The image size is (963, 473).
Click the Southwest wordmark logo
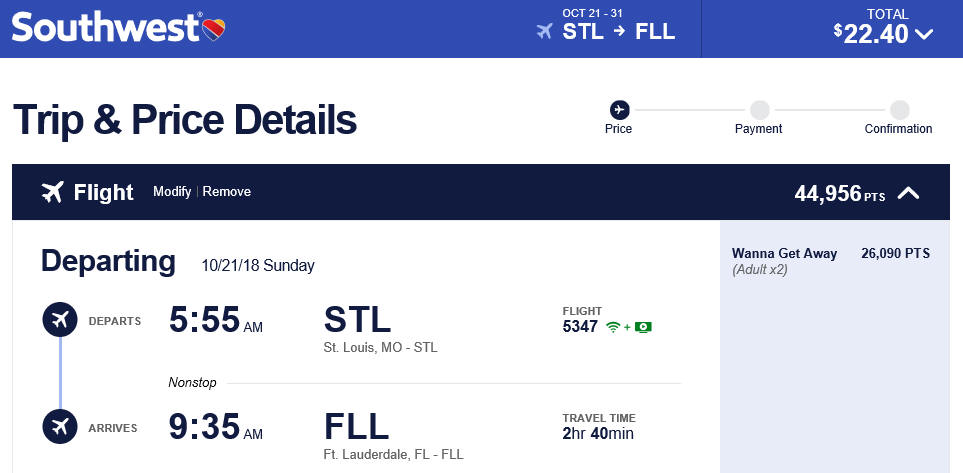click(106, 27)
